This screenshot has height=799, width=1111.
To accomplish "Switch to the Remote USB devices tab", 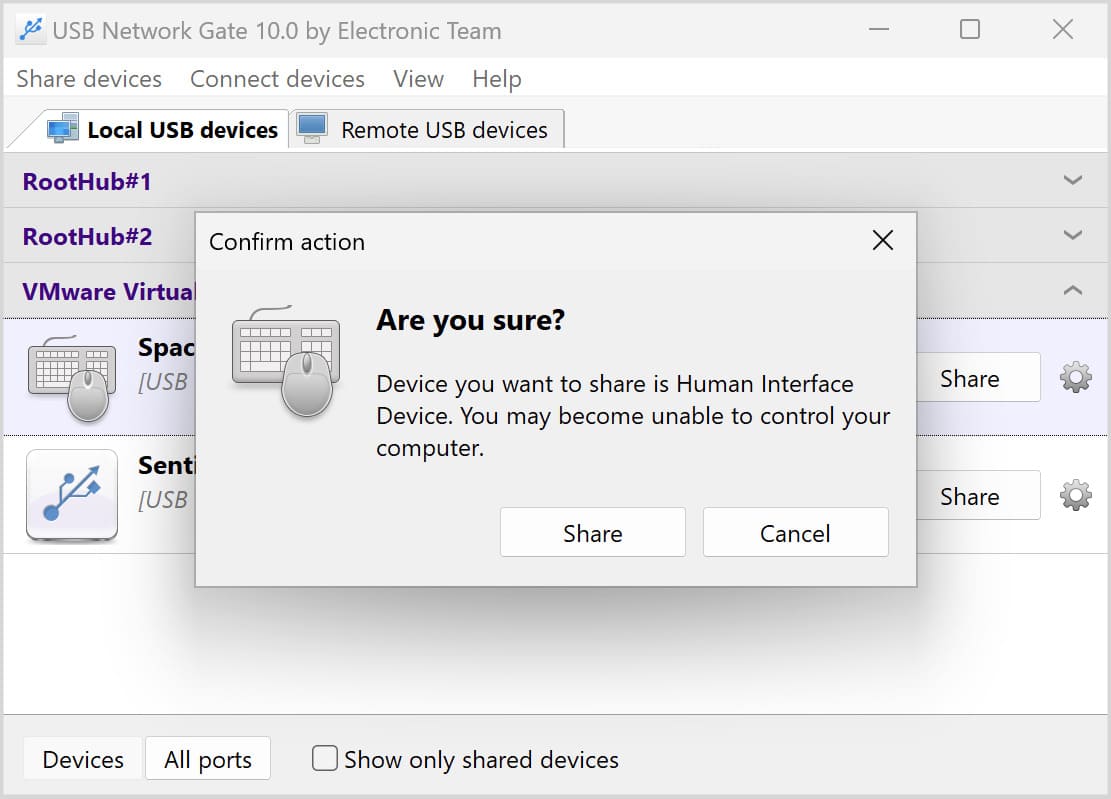I will pos(444,129).
